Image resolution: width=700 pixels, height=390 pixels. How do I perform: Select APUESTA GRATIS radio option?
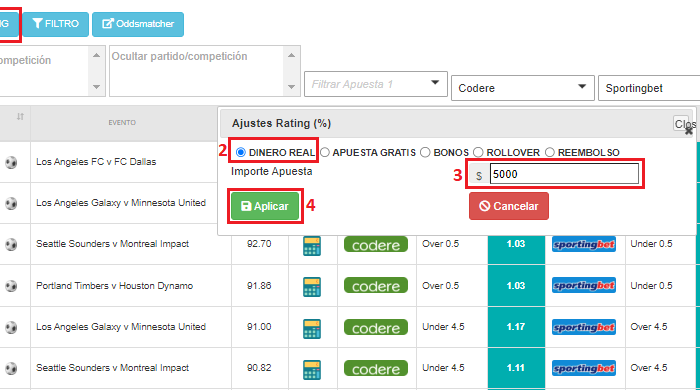click(325, 153)
